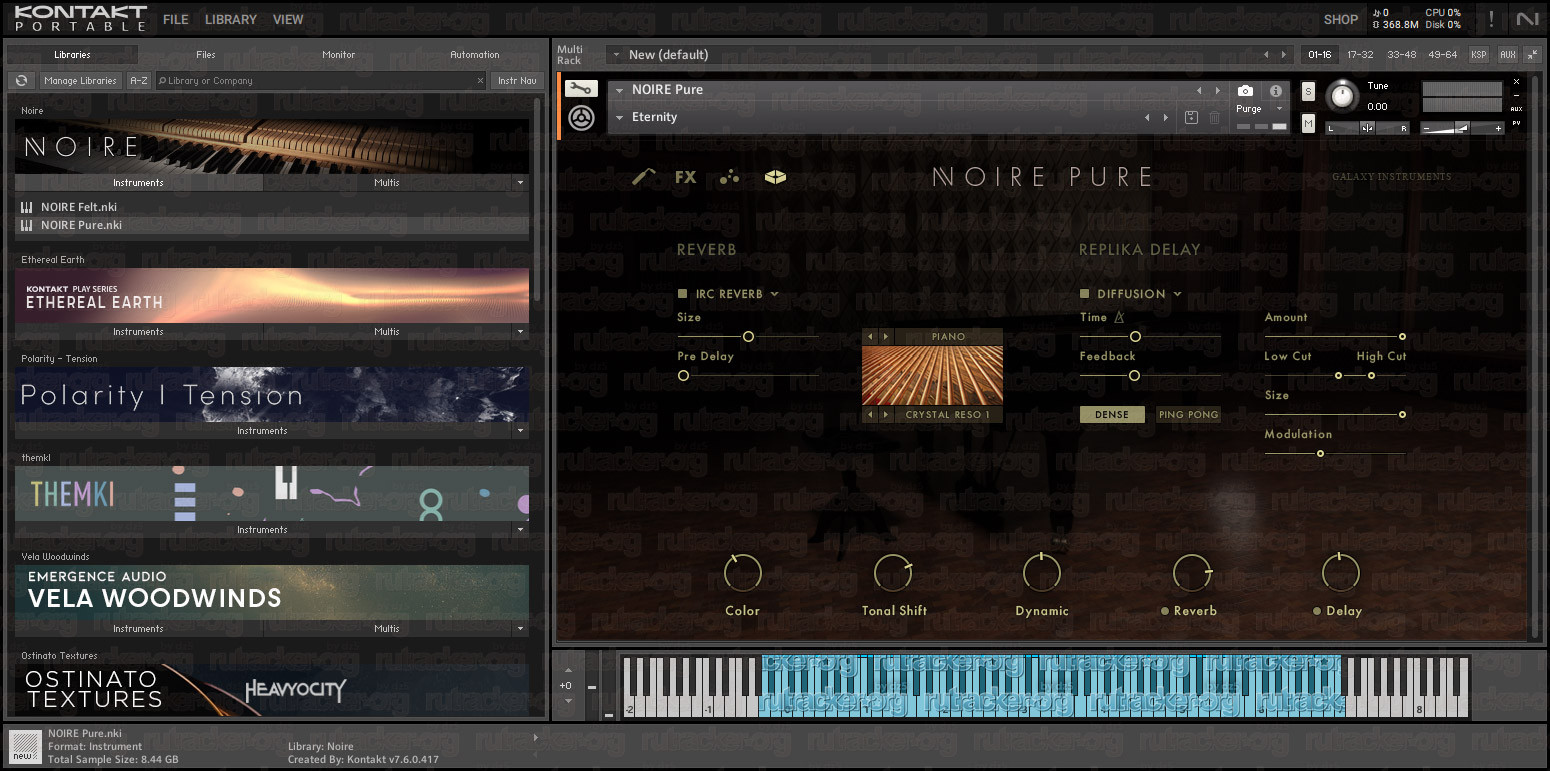Click the exclamation warning icon in header

tap(1492, 19)
